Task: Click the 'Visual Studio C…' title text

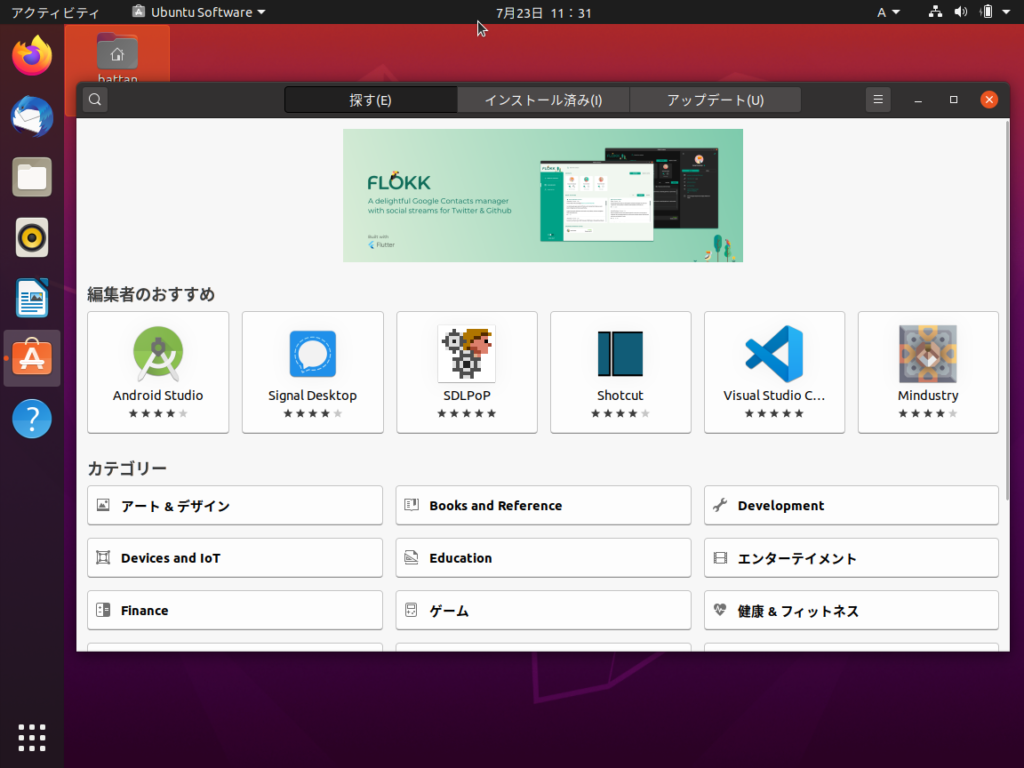Action: click(774, 395)
